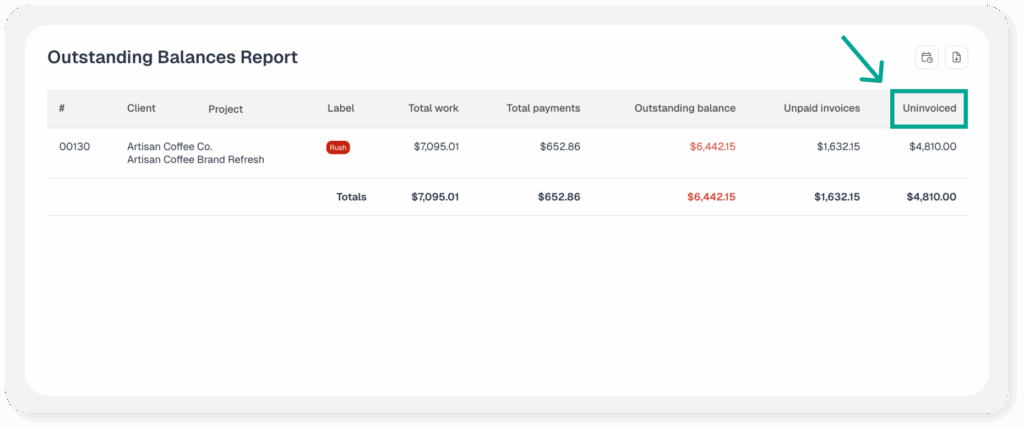Open project number 00130
This screenshot has width=1024, height=429.
coord(74,147)
